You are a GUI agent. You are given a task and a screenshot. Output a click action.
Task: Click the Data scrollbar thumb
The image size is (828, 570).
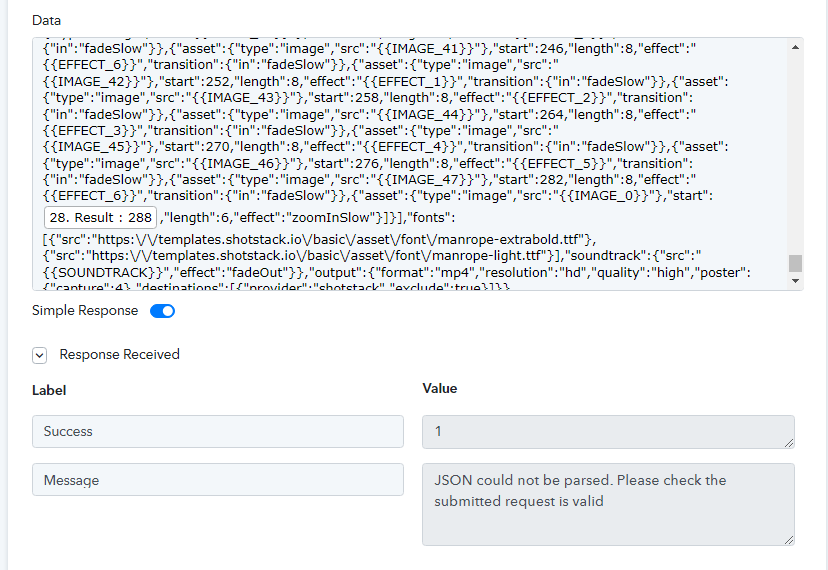[795, 263]
